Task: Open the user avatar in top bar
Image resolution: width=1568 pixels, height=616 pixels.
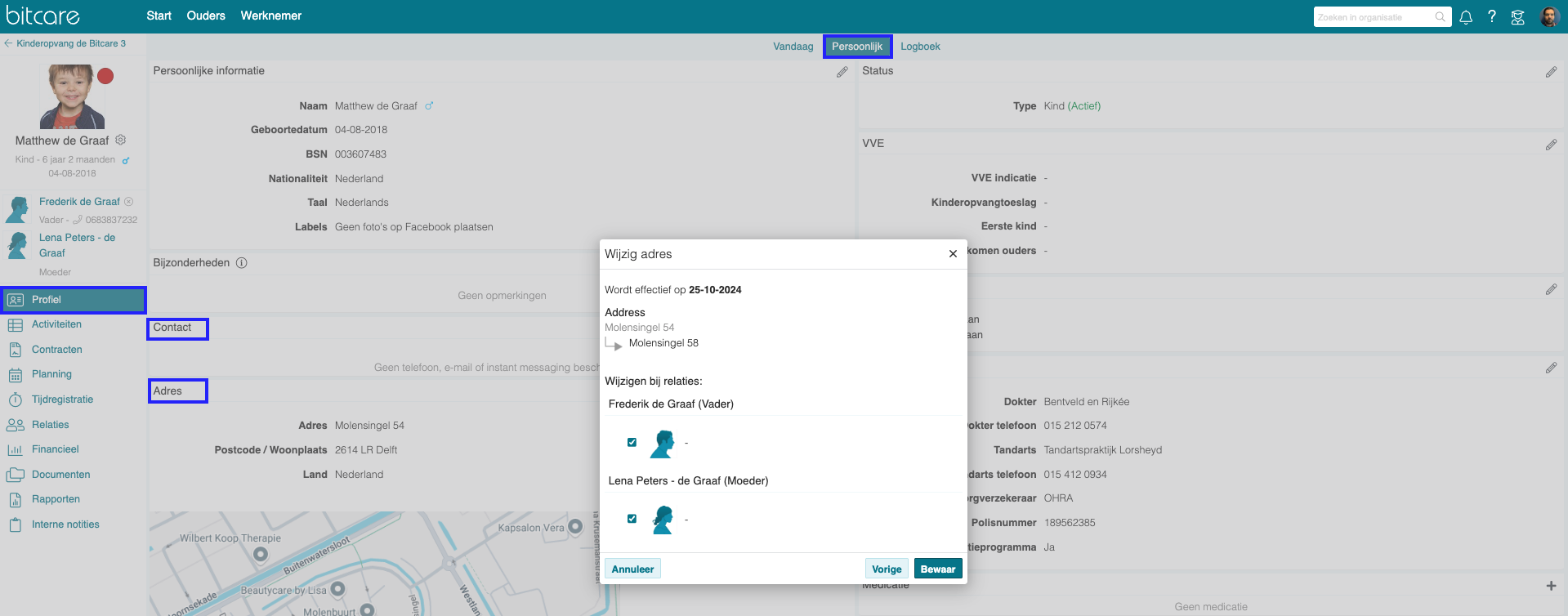Action: [1549, 16]
